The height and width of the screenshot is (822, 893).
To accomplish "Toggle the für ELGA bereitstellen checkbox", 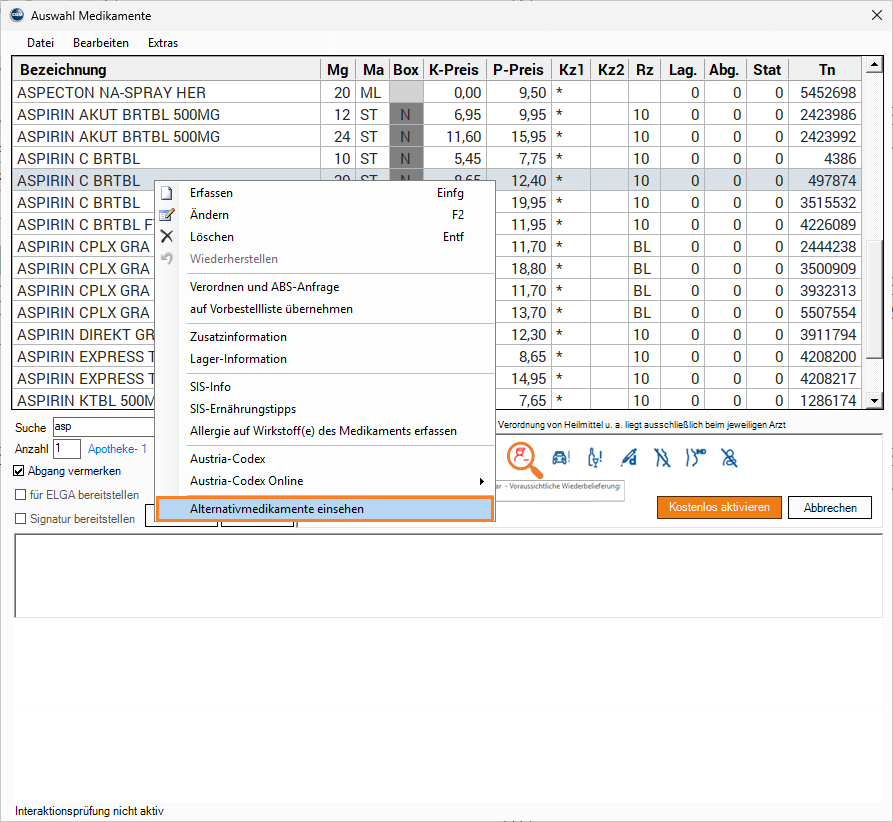I will (20, 495).
